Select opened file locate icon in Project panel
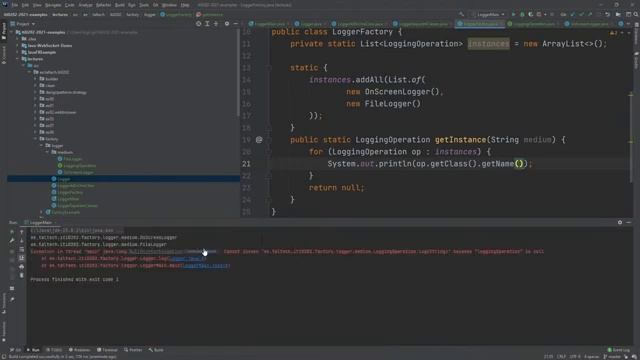This screenshot has width=640, height=360. pyautogui.click(x=198, y=24)
